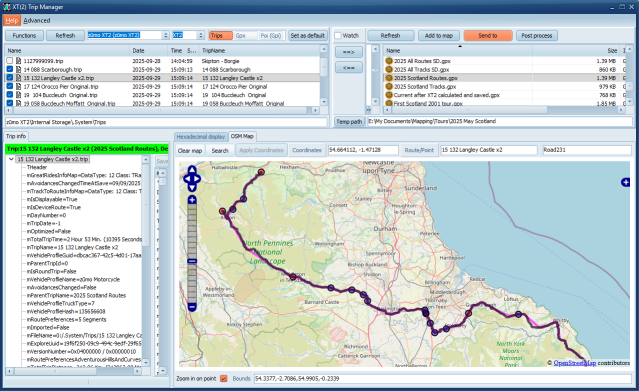Uncheck 19 104 Buccleuch Original.trip checkbox
Viewport: 639px width, 391px height.
click(x=9, y=95)
